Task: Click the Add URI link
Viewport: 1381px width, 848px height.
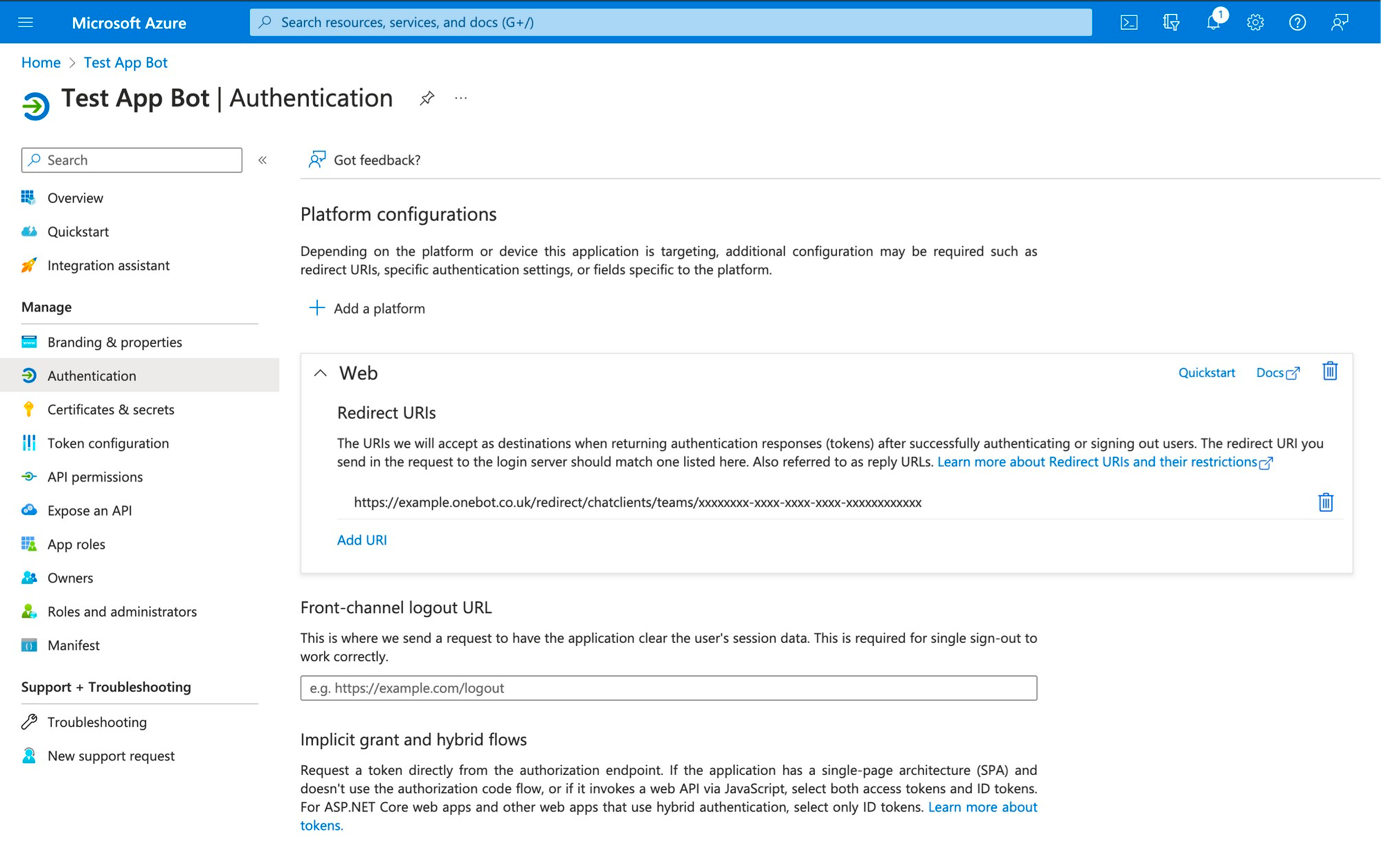Action: tap(362, 540)
